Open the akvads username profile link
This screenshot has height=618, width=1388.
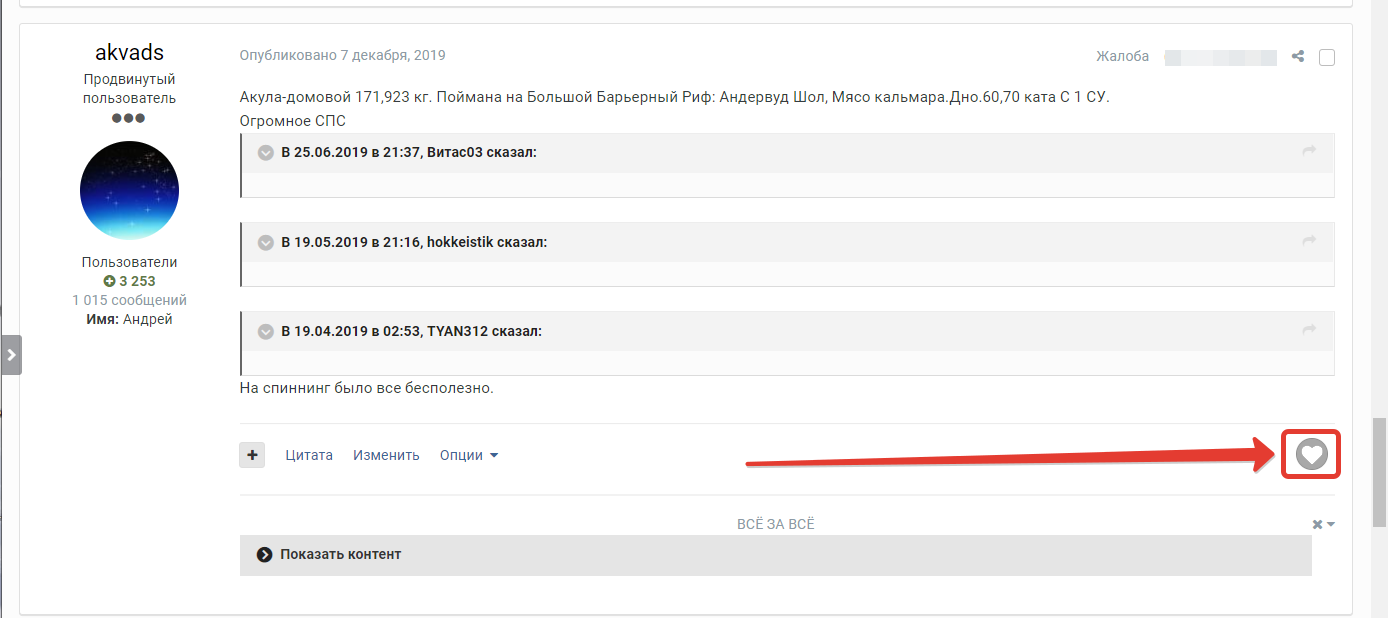point(129,52)
